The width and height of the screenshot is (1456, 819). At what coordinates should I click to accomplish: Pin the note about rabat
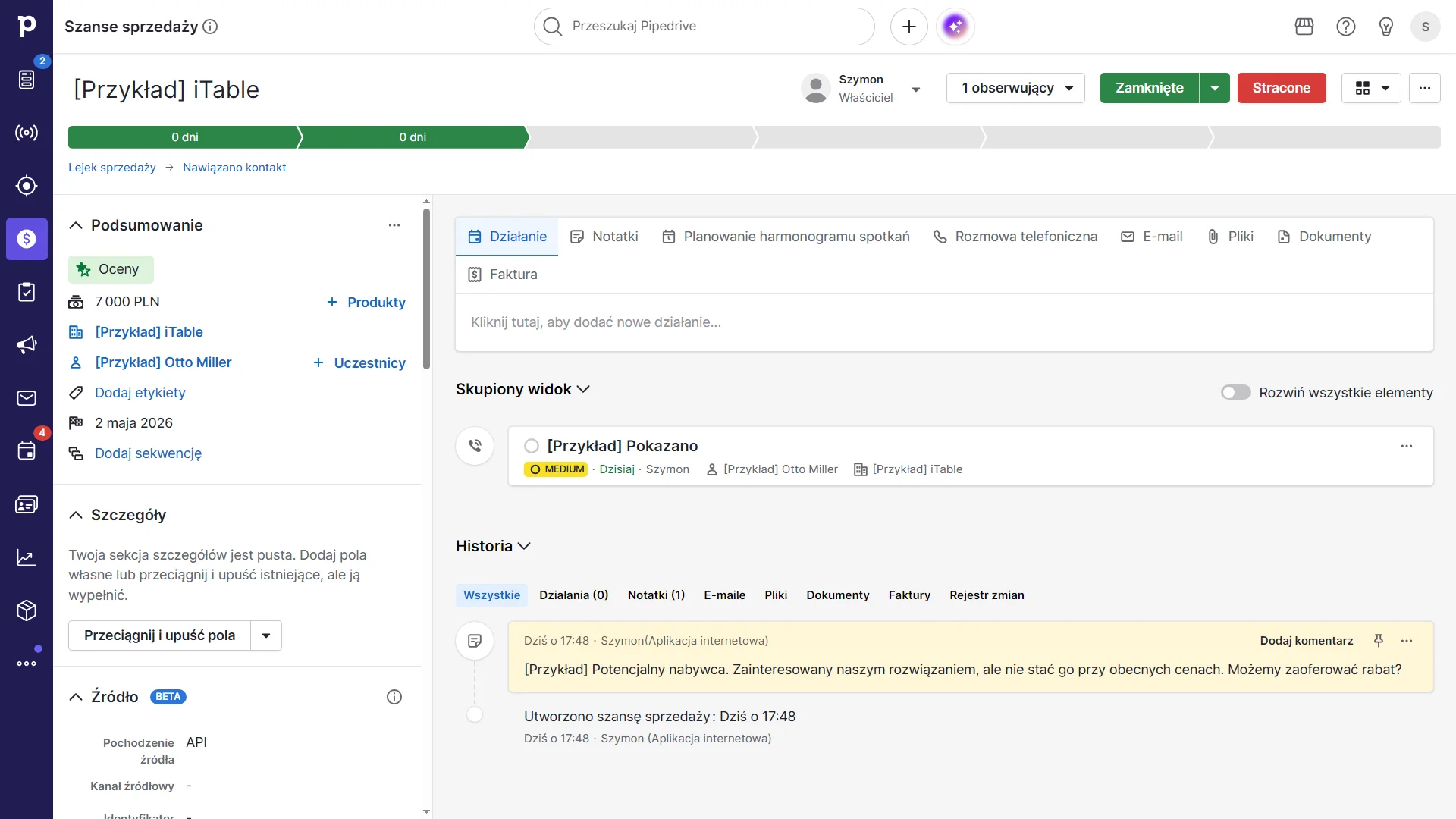tap(1379, 640)
